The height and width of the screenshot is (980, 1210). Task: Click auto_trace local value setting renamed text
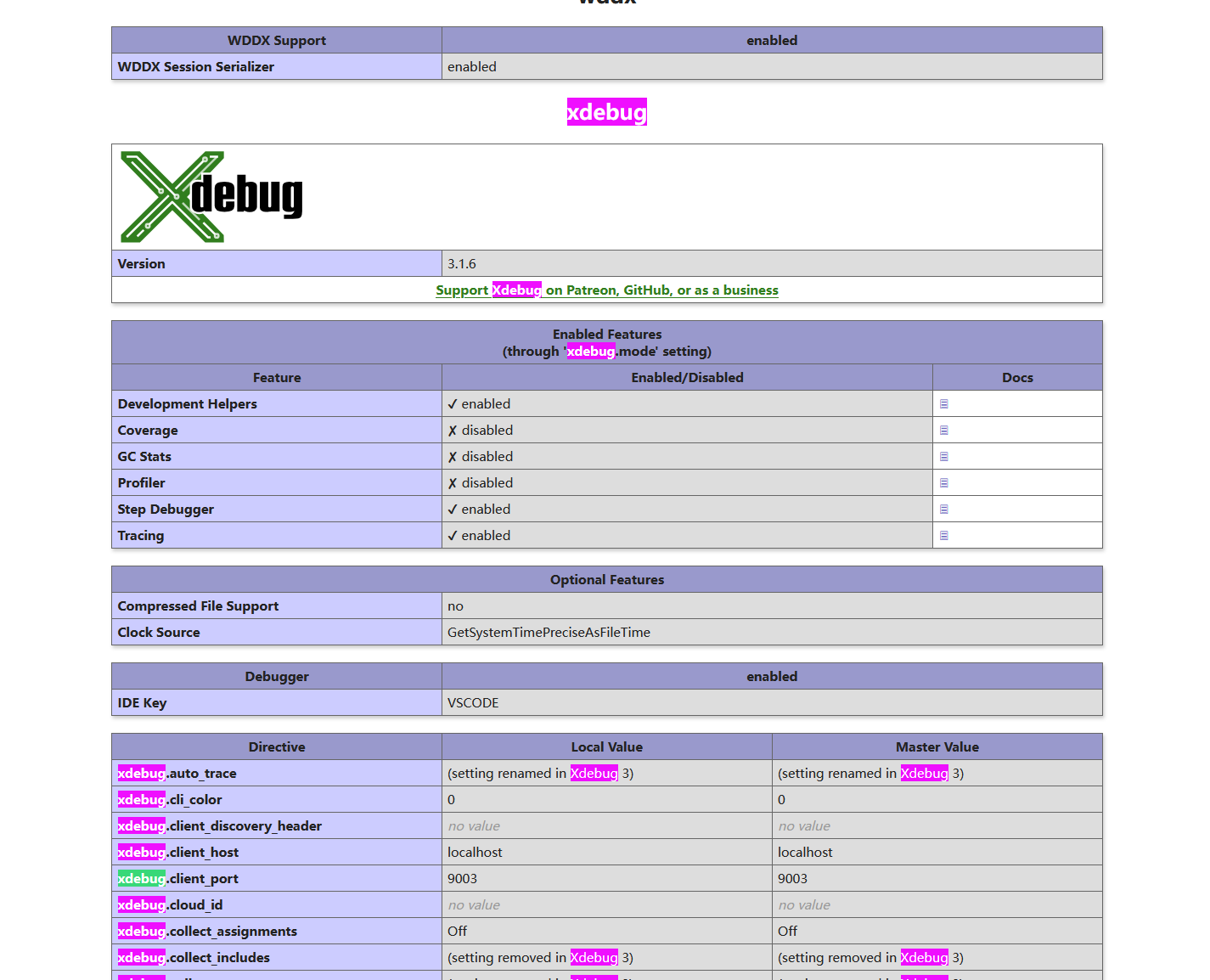540,774
